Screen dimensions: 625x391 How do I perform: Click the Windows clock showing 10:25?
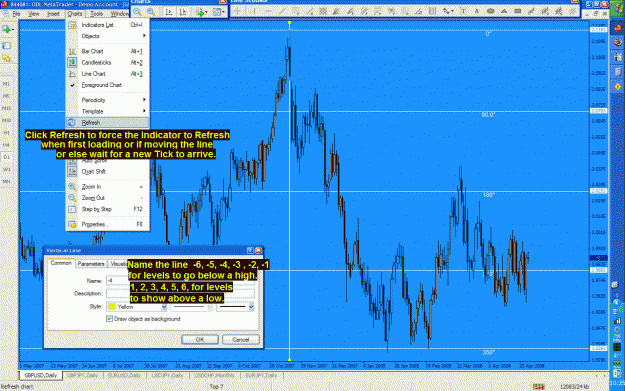click(x=617, y=383)
